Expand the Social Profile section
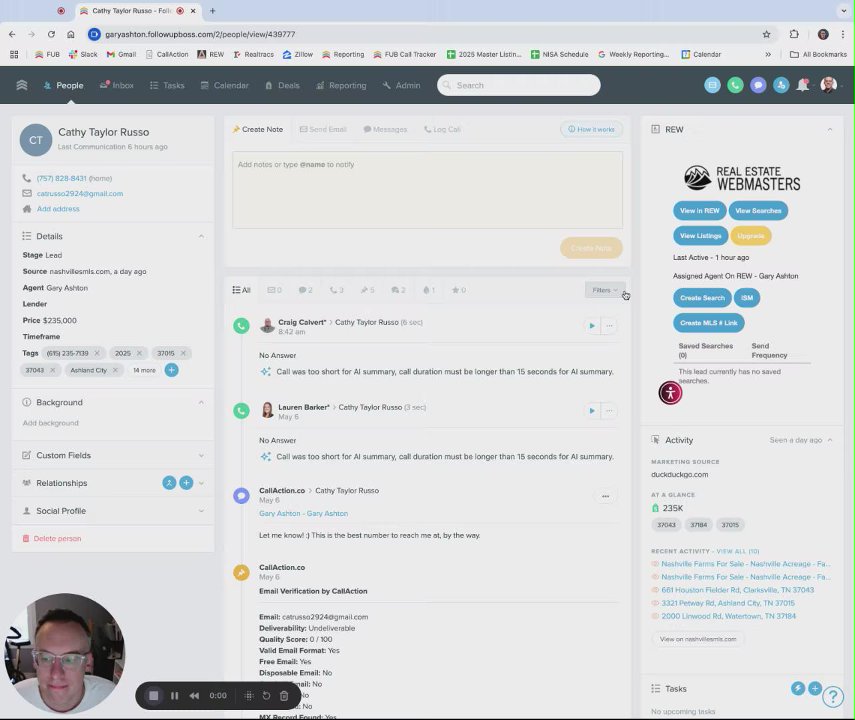This screenshot has height=720, width=855. [x=201, y=511]
